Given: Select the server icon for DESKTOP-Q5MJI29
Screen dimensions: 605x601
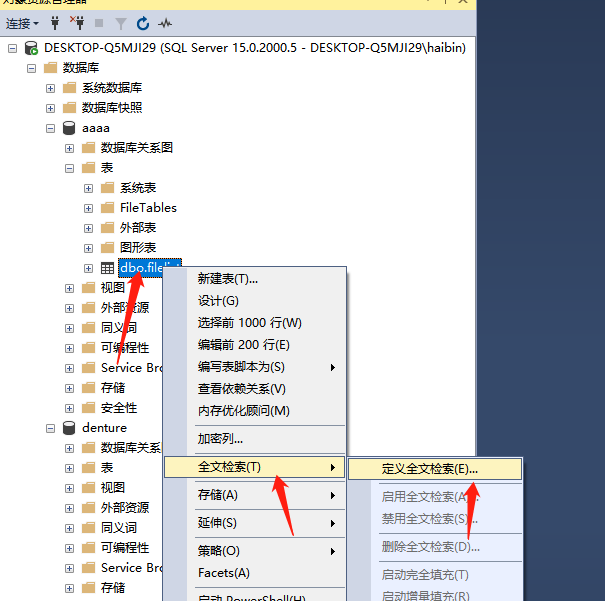Looking at the screenshot, I should point(31,48).
